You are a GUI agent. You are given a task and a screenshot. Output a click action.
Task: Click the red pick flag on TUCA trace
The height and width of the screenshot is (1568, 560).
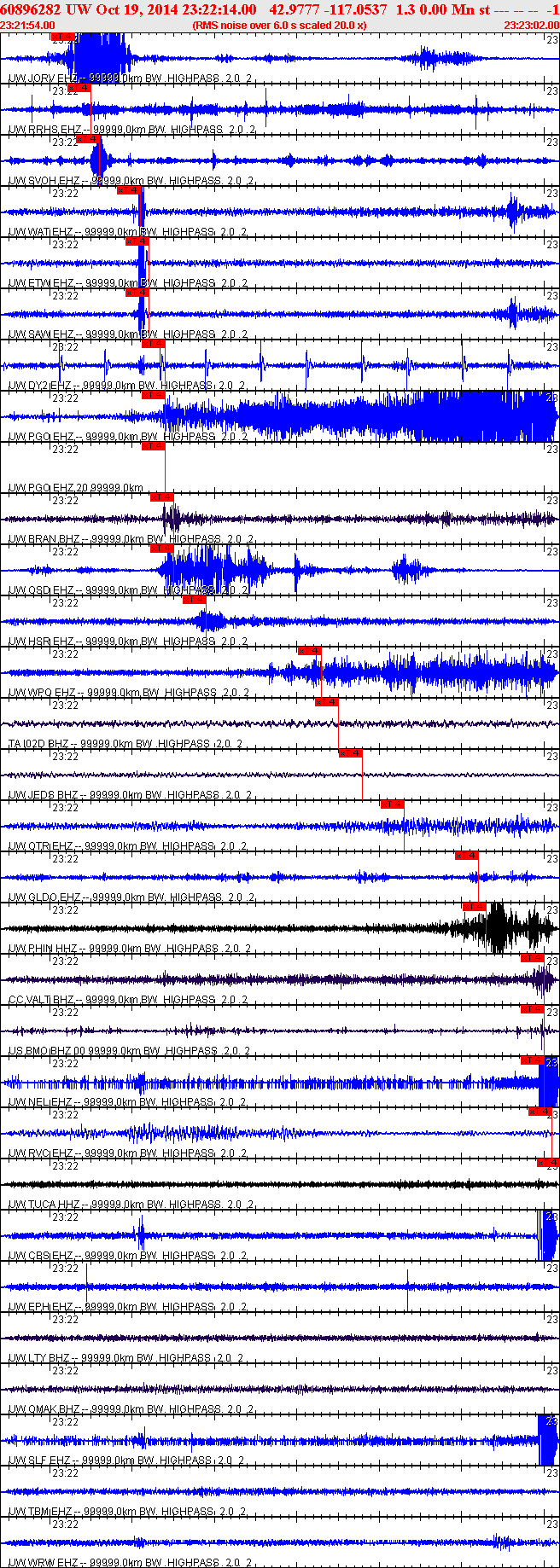click(548, 1163)
